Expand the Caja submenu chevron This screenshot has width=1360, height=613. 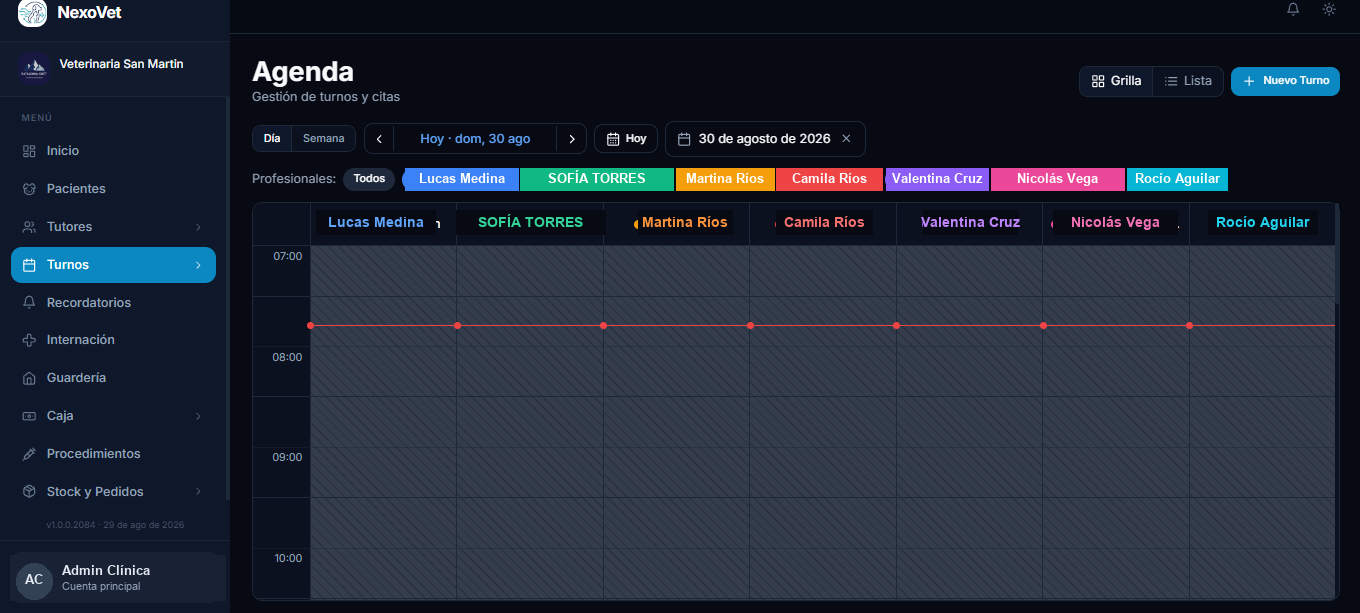(198, 416)
